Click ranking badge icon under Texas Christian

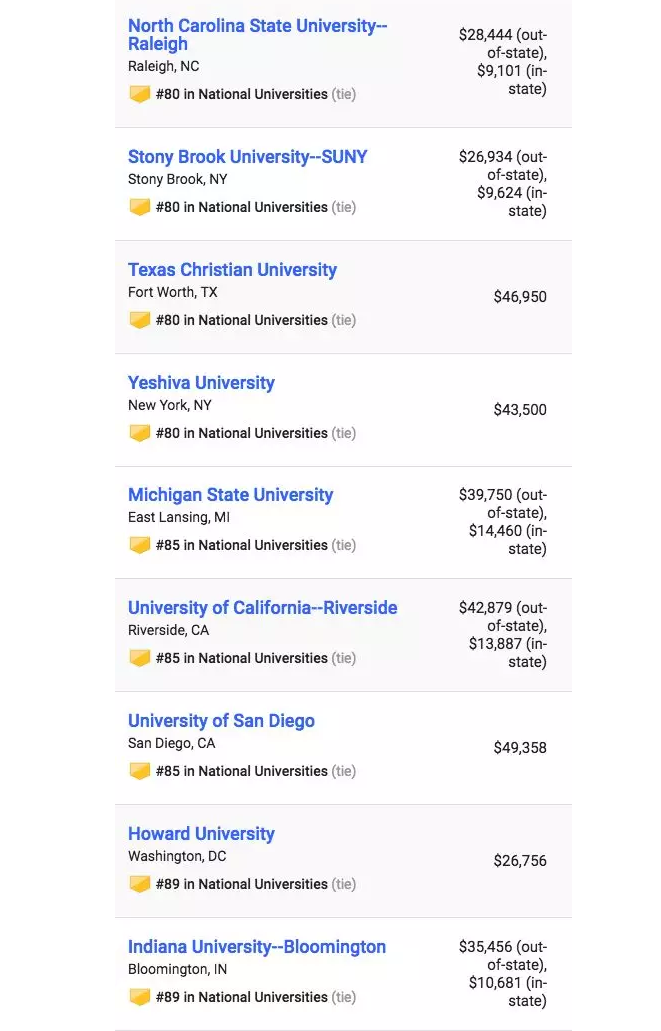[x=139, y=320]
